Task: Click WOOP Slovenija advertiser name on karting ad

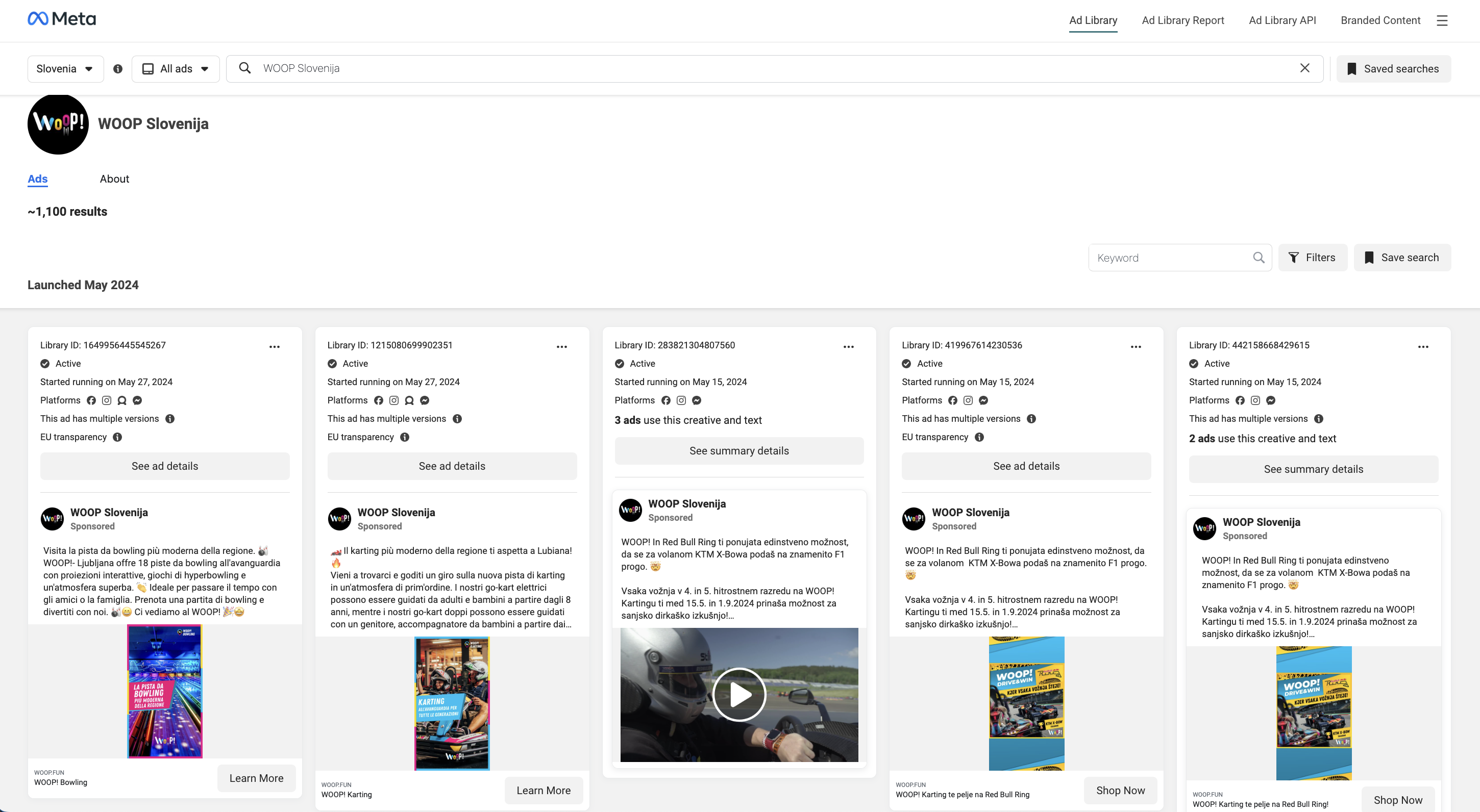Action: 397,512
